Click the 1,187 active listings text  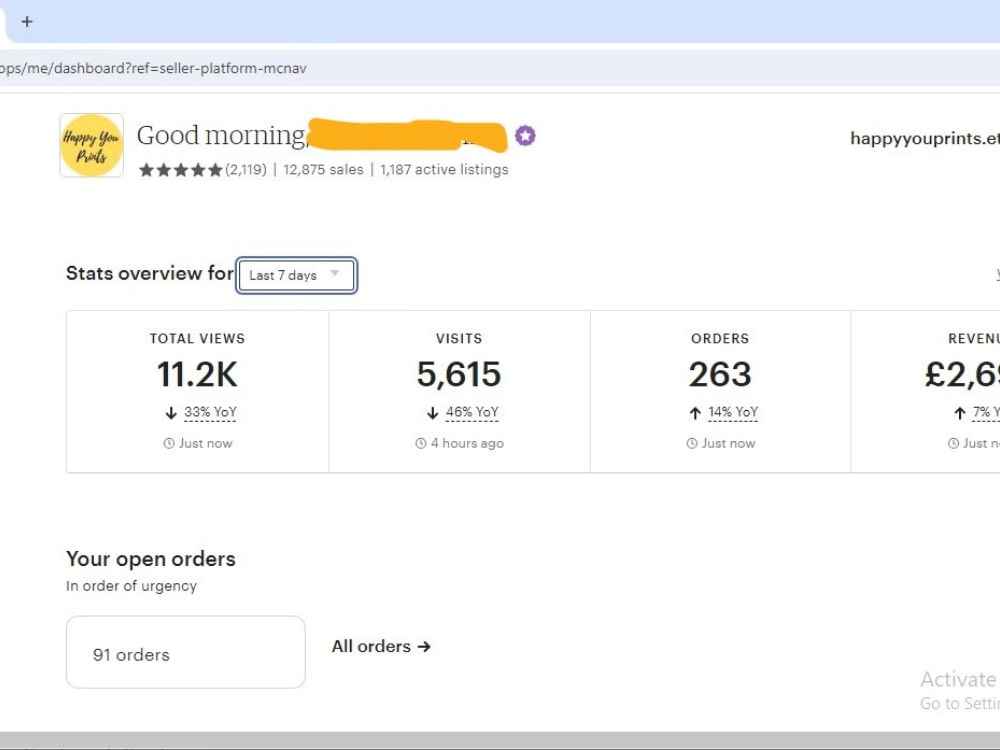(444, 170)
